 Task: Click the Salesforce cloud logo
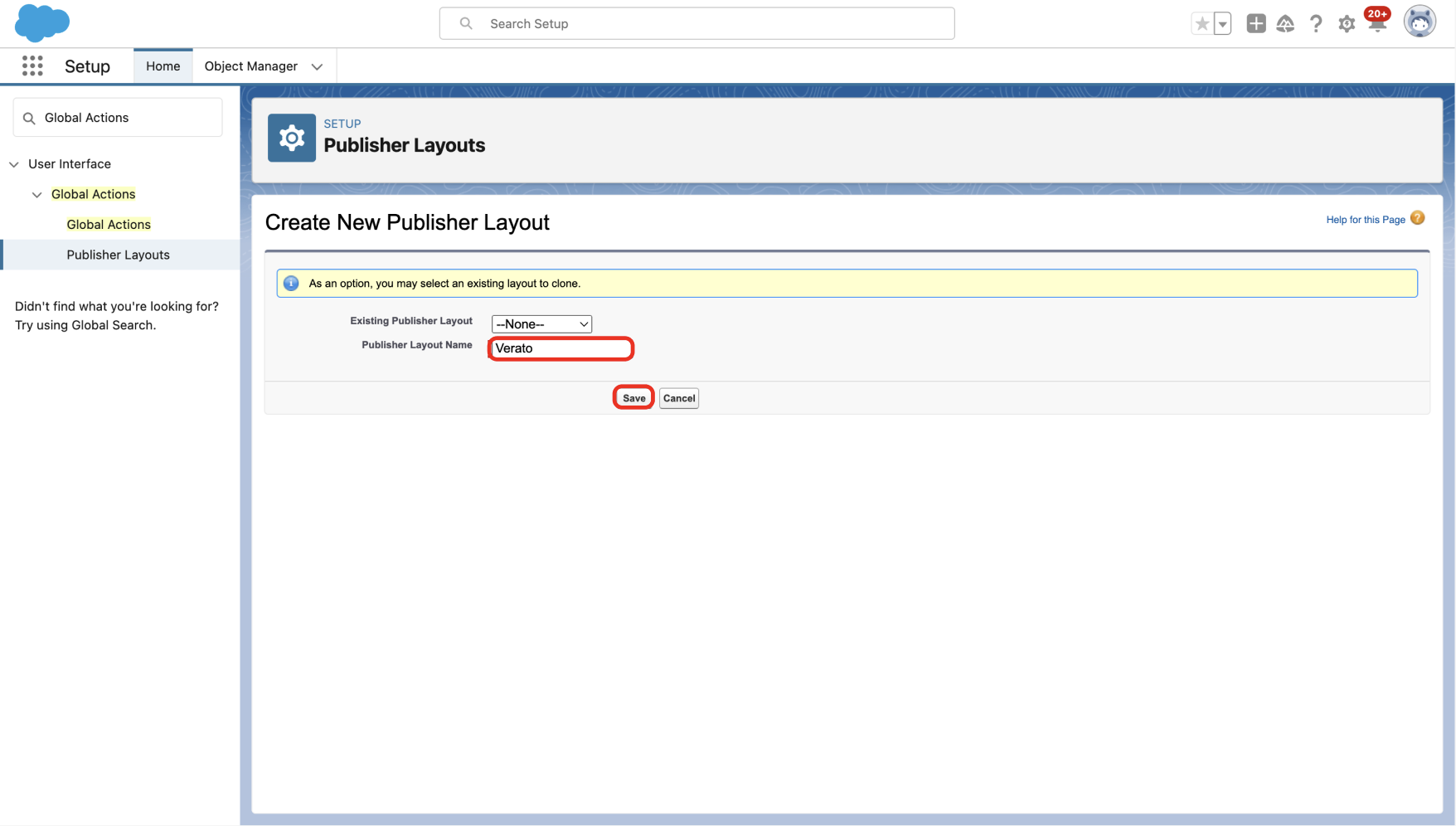click(x=41, y=23)
